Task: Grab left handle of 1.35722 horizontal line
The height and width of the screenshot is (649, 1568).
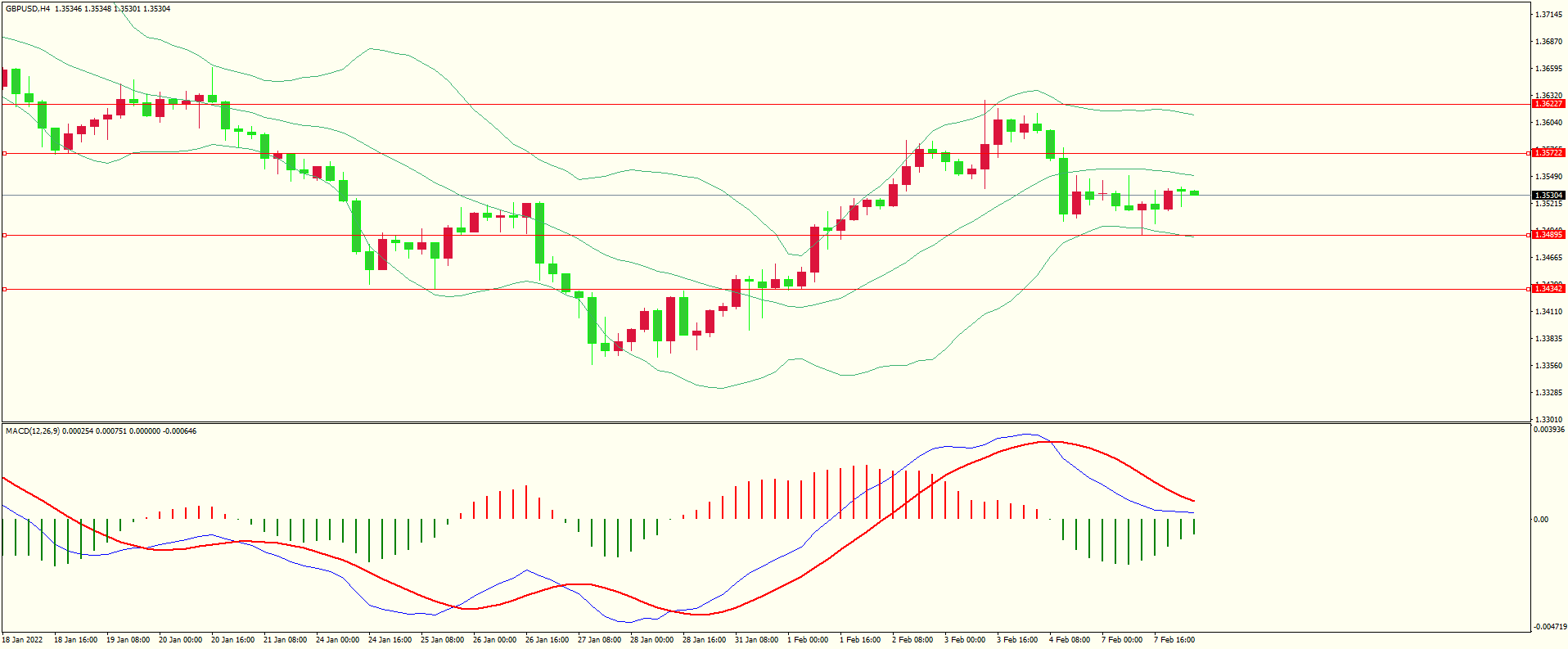Action: point(4,153)
